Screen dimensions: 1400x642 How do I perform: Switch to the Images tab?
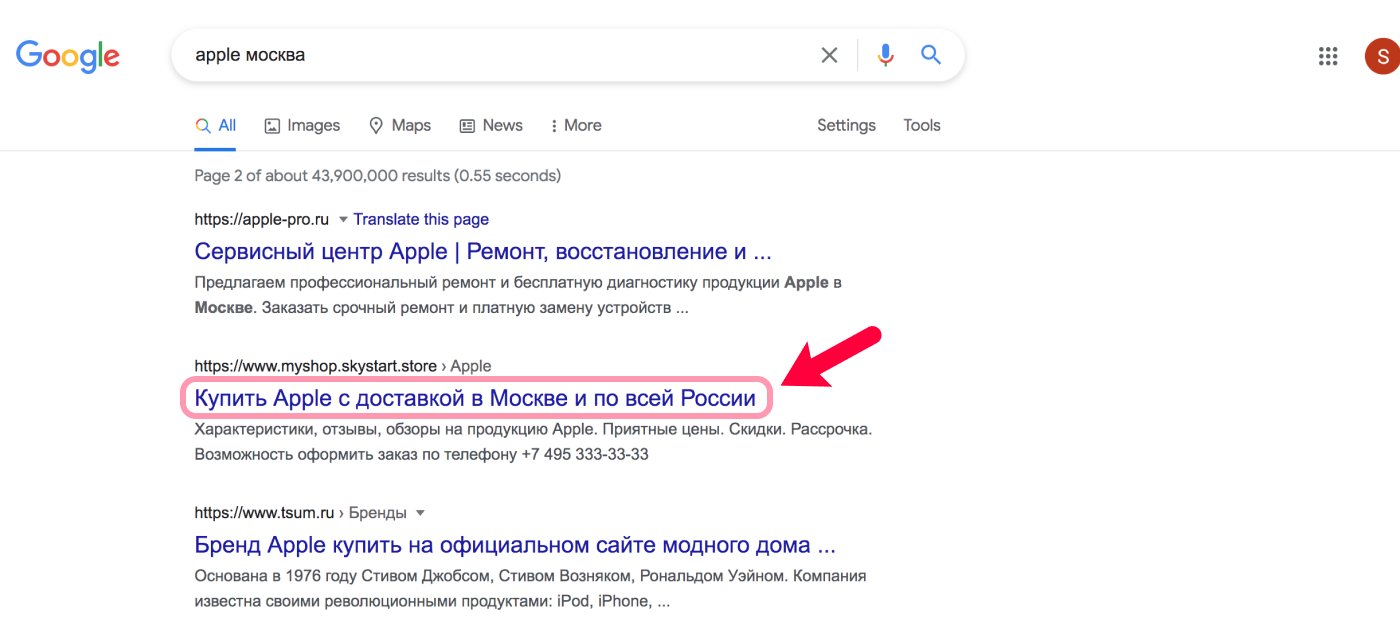[302, 125]
